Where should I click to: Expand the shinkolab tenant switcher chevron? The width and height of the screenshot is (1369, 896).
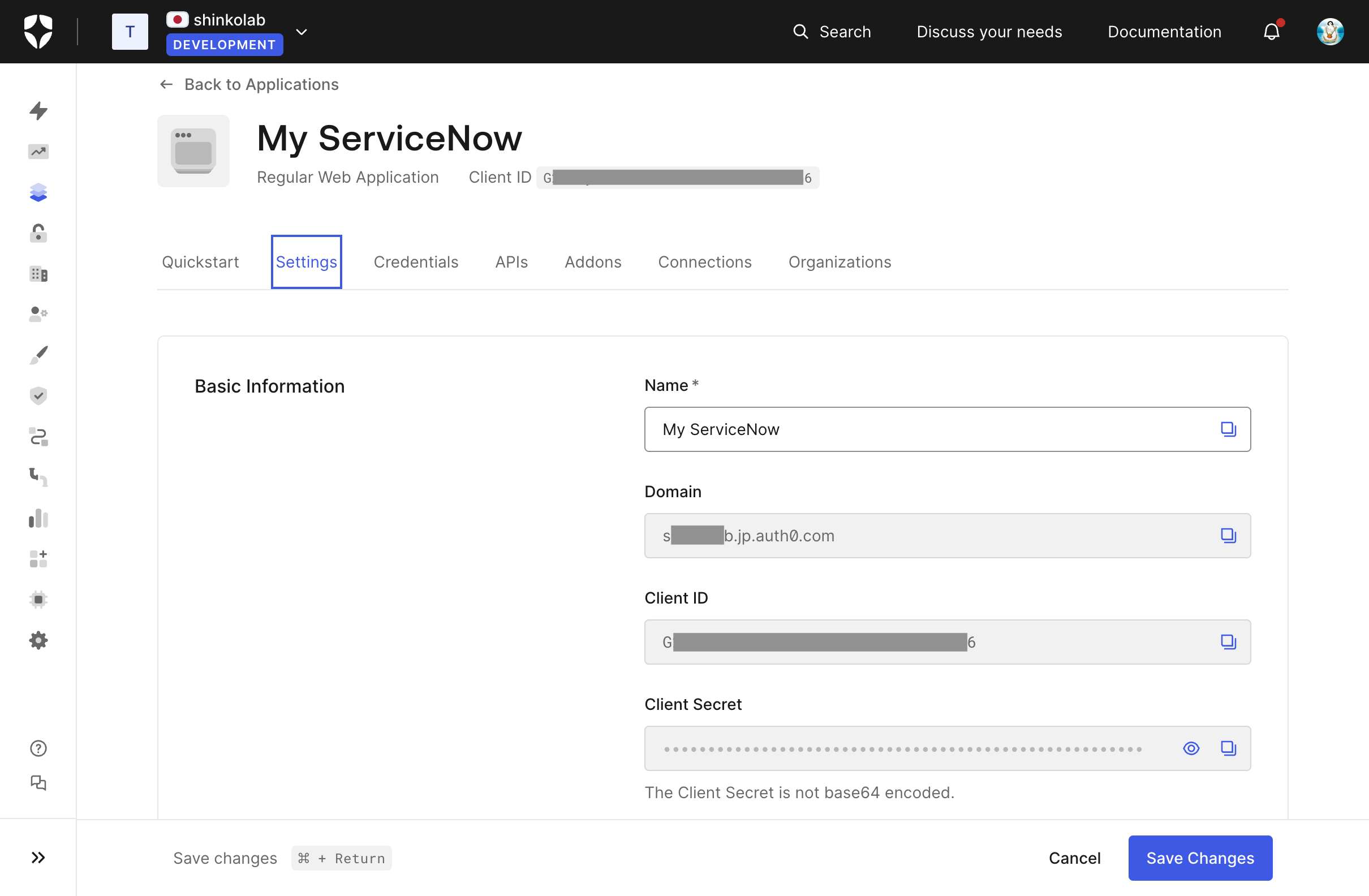point(302,32)
